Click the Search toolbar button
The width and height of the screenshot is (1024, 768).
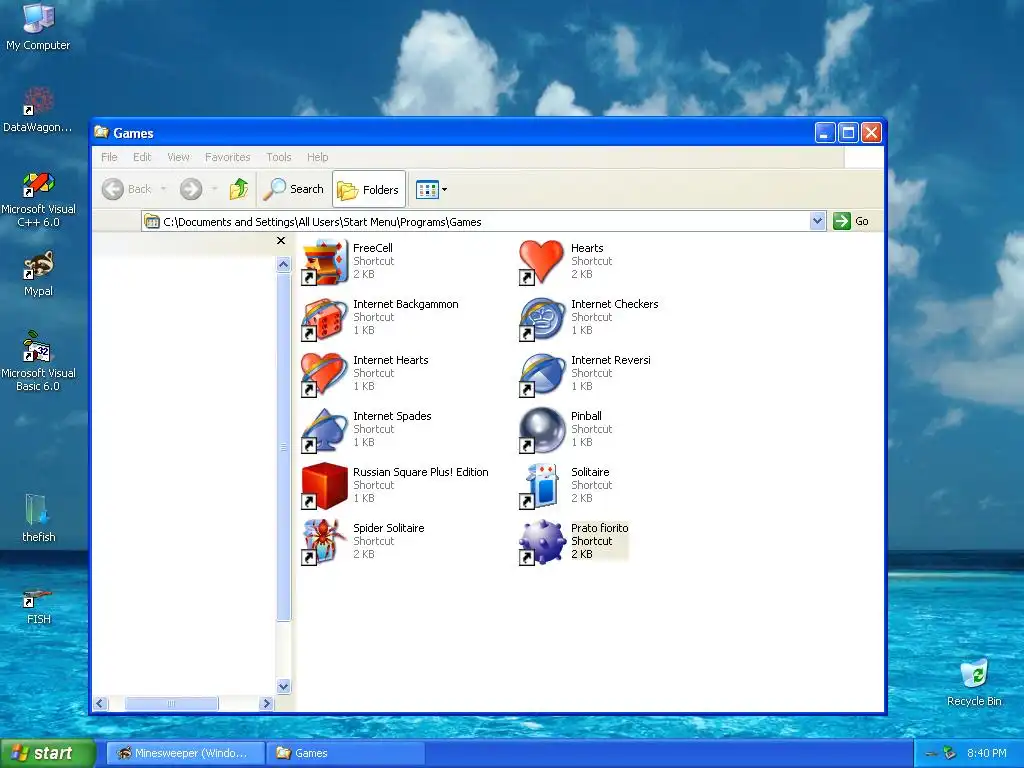294,189
